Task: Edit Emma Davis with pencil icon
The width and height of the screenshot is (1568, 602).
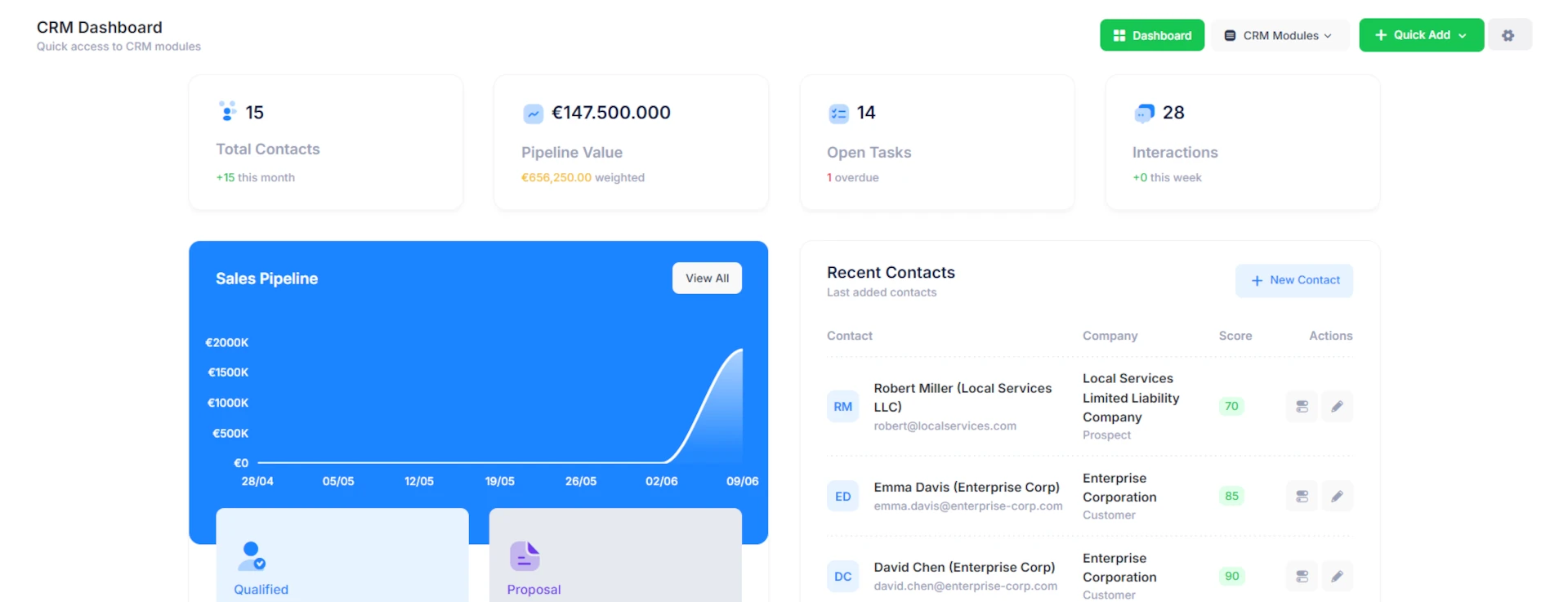Action: 1337,496
